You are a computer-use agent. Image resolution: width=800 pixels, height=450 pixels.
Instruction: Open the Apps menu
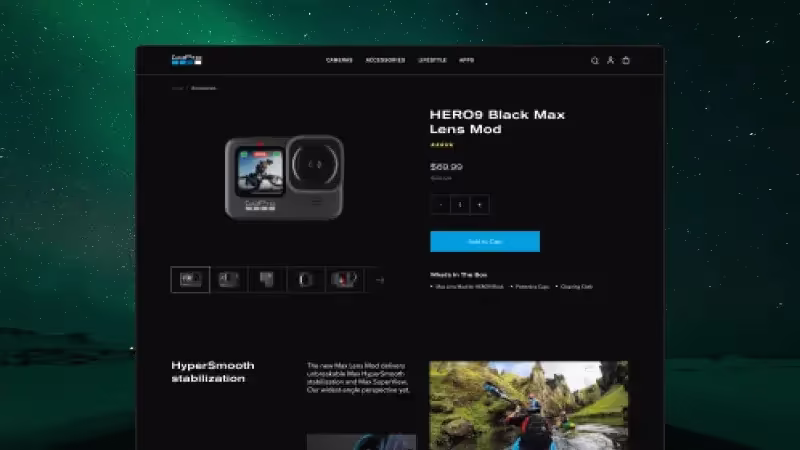[x=466, y=60]
